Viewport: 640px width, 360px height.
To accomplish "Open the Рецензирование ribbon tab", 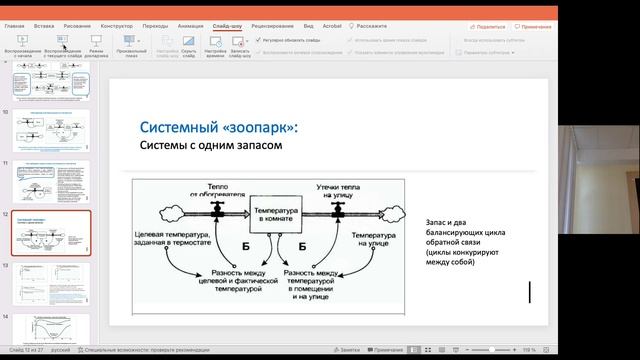I will click(272, 26).
